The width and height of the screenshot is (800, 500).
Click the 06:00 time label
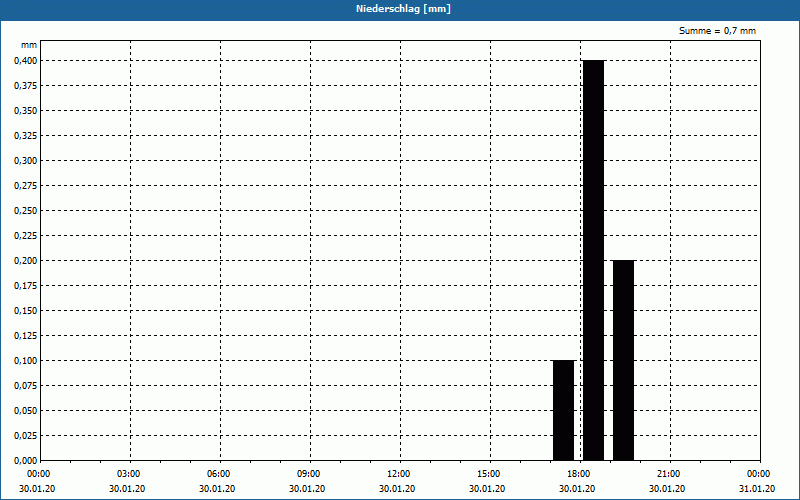(x=218, y=474)
